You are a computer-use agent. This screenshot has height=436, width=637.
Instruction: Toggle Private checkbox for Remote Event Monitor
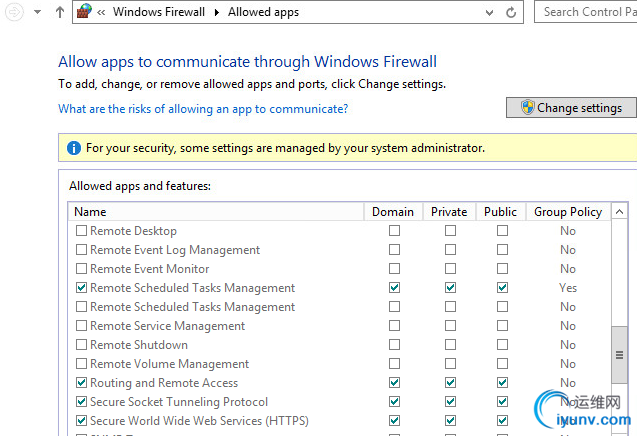(x=450, y=269)
